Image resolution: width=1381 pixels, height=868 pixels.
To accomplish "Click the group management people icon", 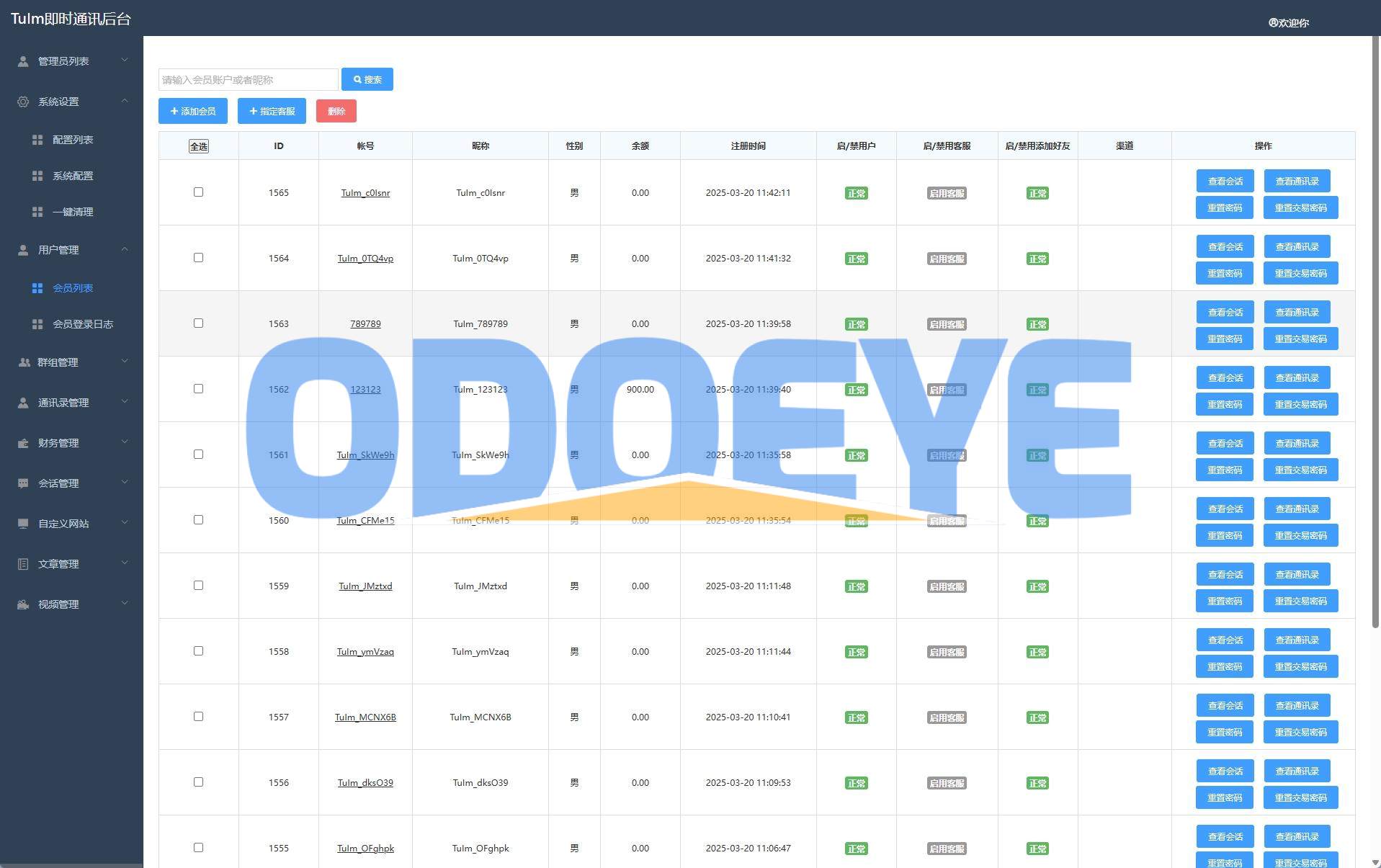I will point(24,362).
